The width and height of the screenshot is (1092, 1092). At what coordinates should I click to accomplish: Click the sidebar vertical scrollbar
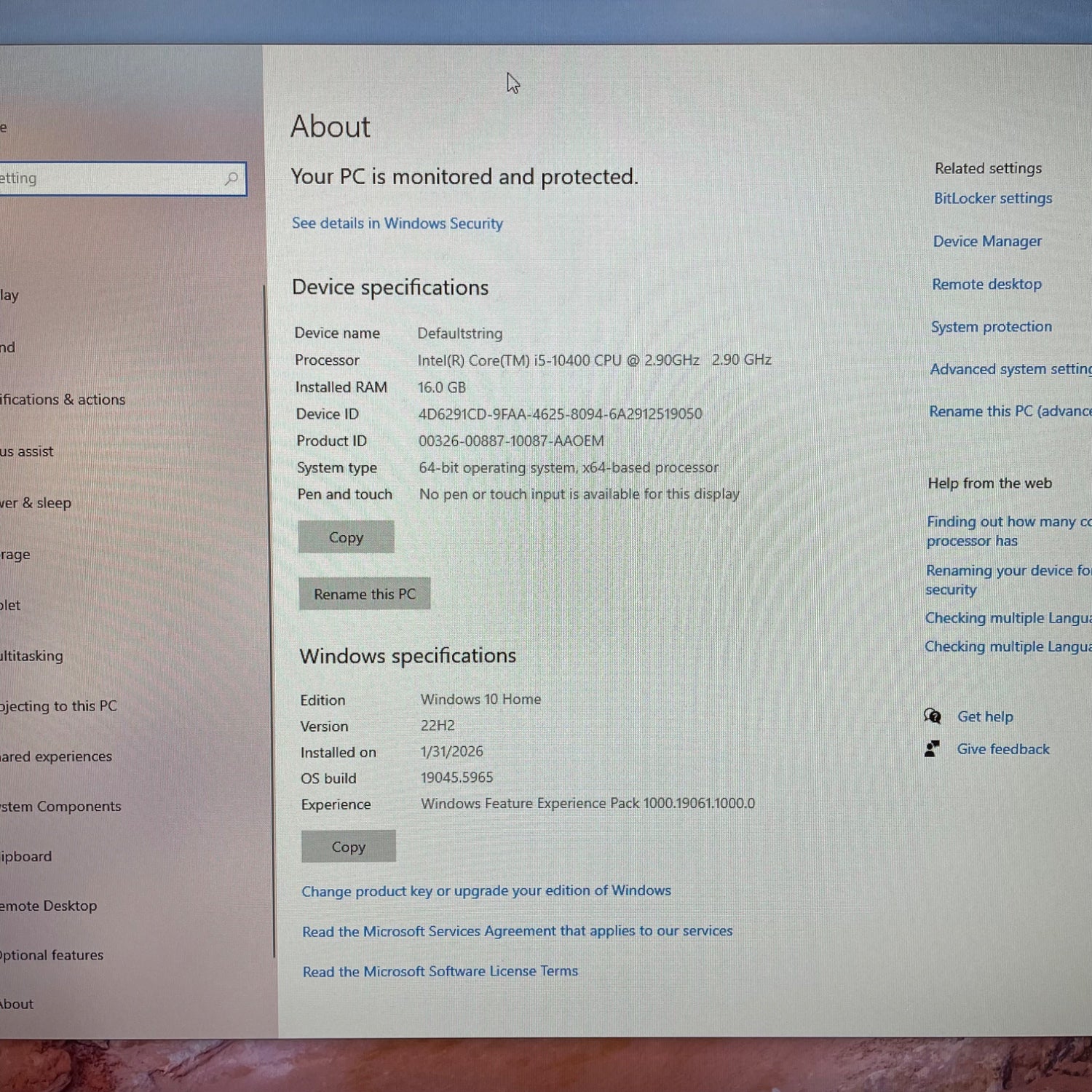[x=268, y=621]
